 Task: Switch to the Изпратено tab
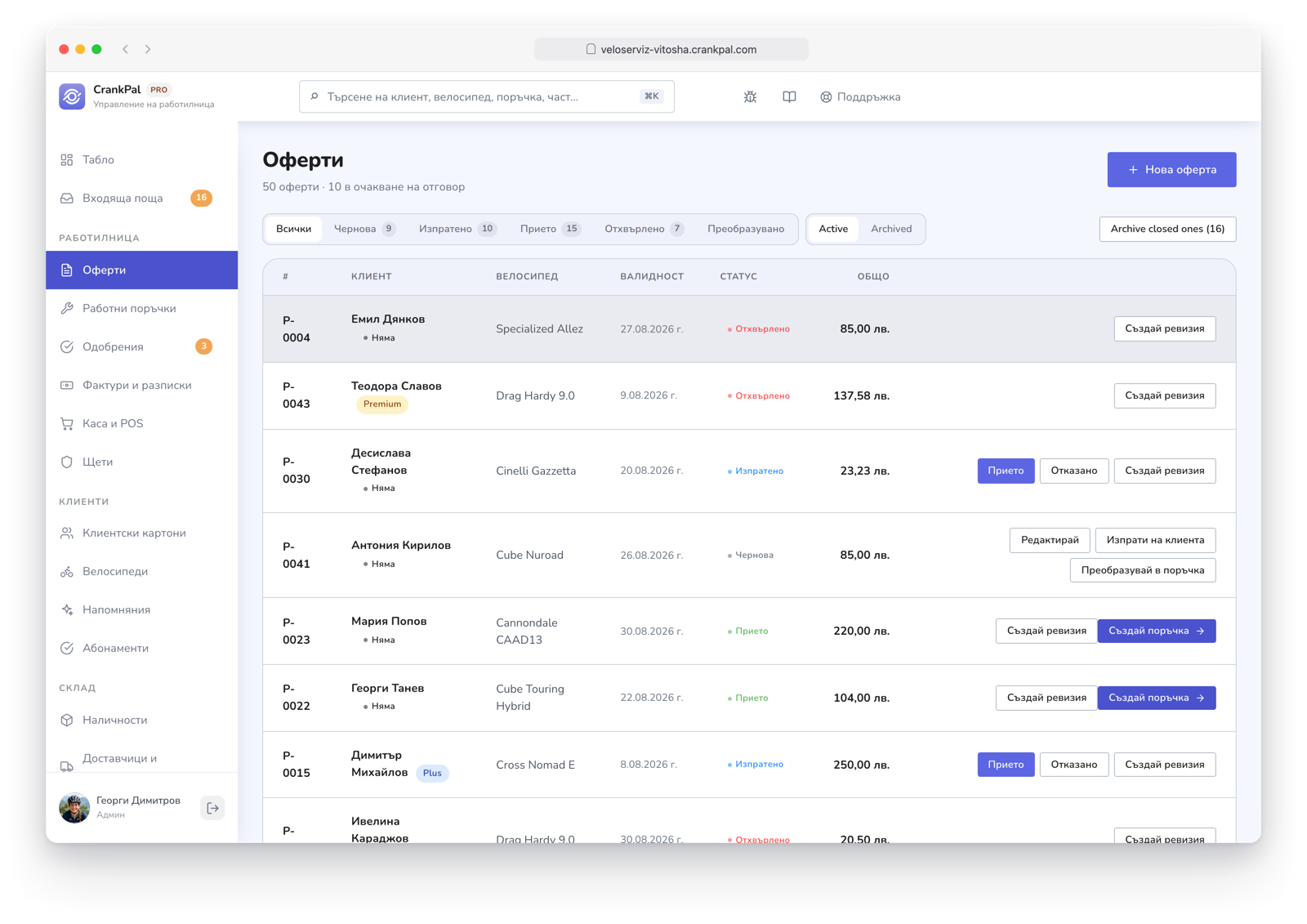point(457,229)
